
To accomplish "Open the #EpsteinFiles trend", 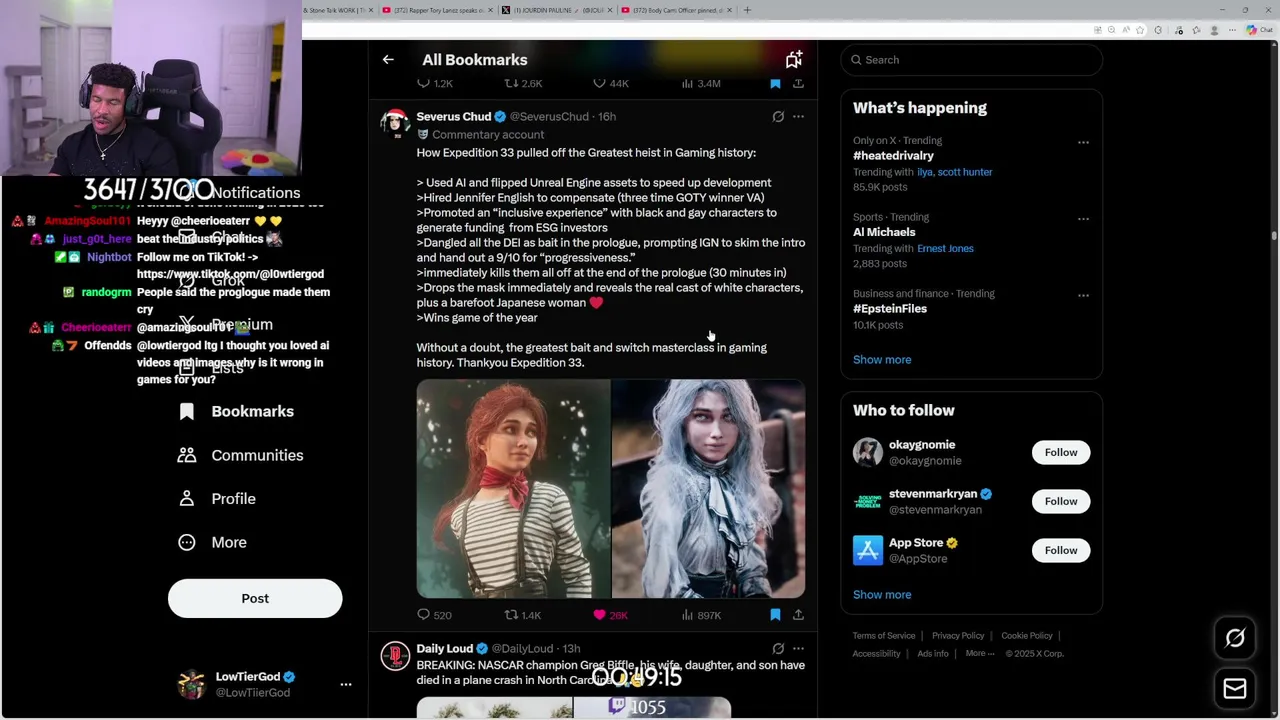I will 890,309.
